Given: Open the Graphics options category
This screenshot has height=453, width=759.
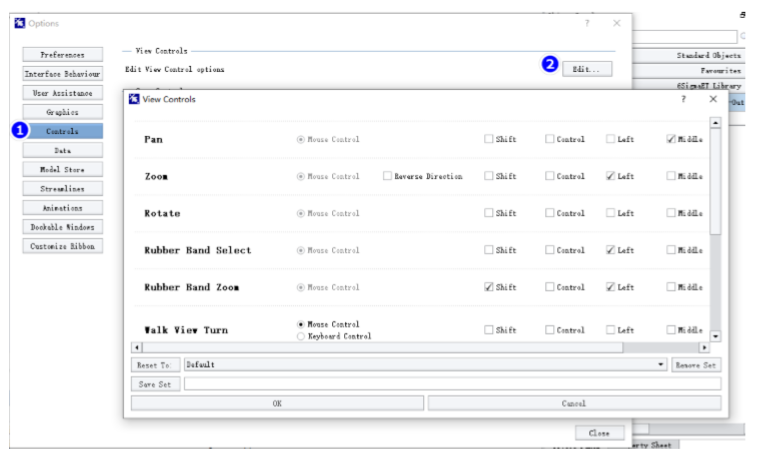Looking at the screenshot, I should [x=62, y=112].
